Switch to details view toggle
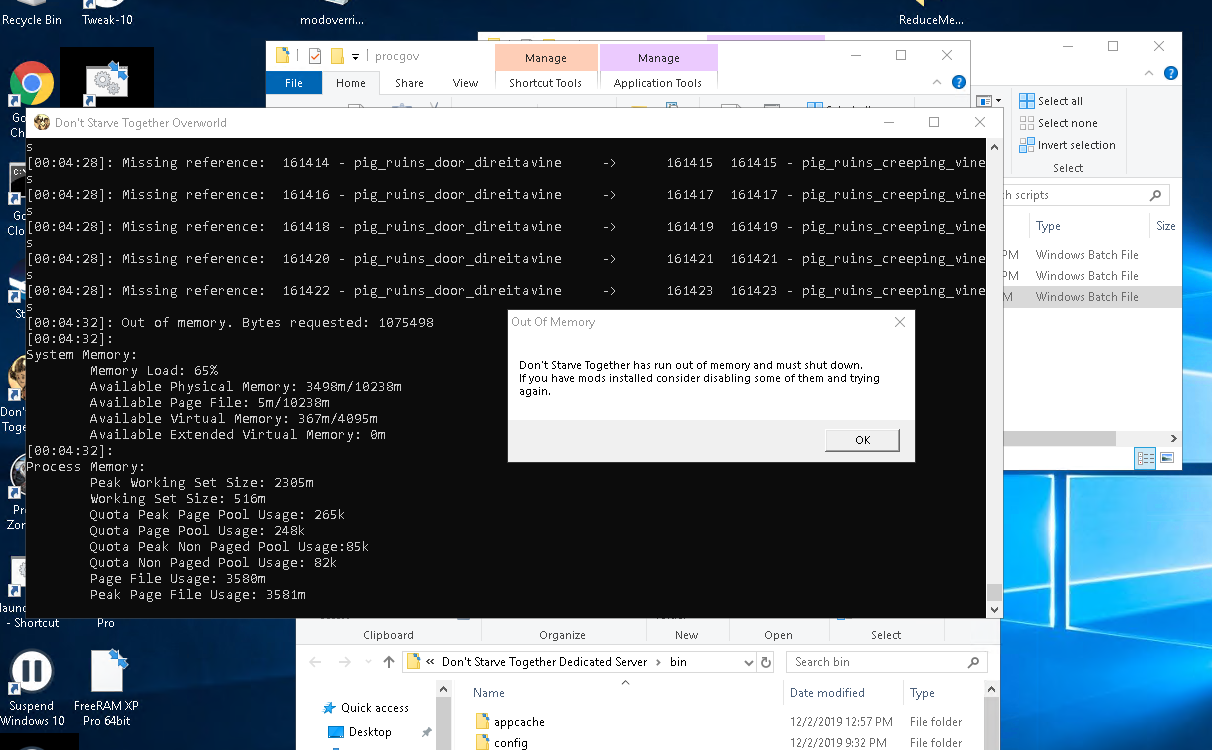The height and width of the screenshot is (750, 1212). pos(1146,458)
